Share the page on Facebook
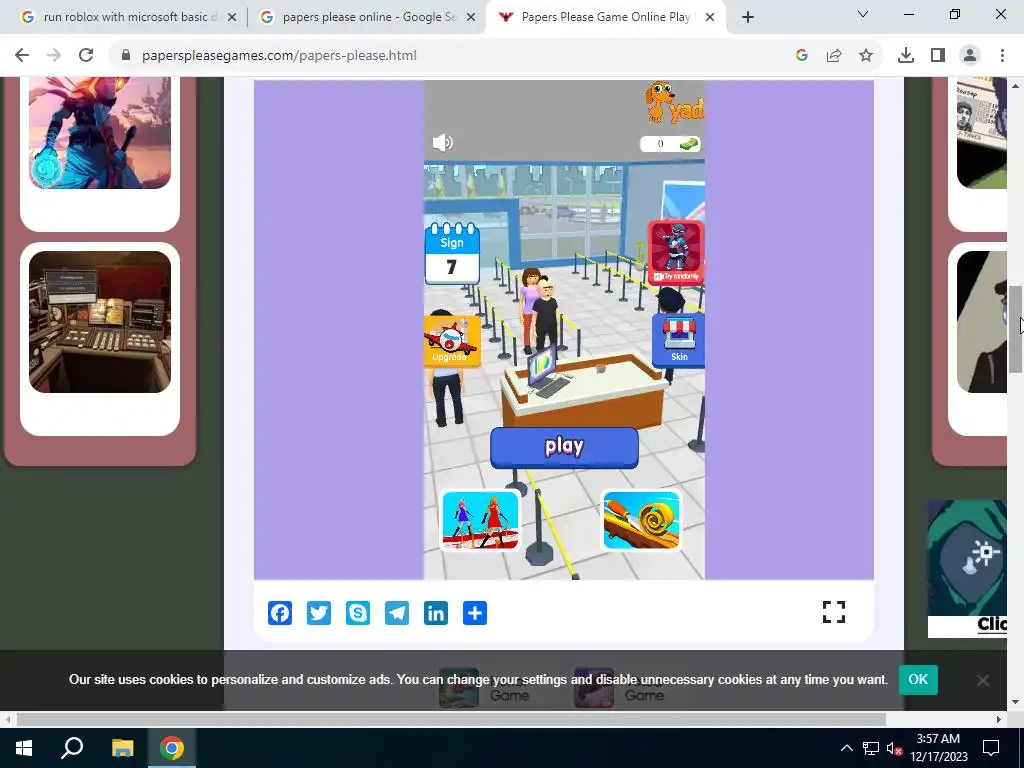The height and width of the screenshot is (768, 1024). click(x=280, y=613)
